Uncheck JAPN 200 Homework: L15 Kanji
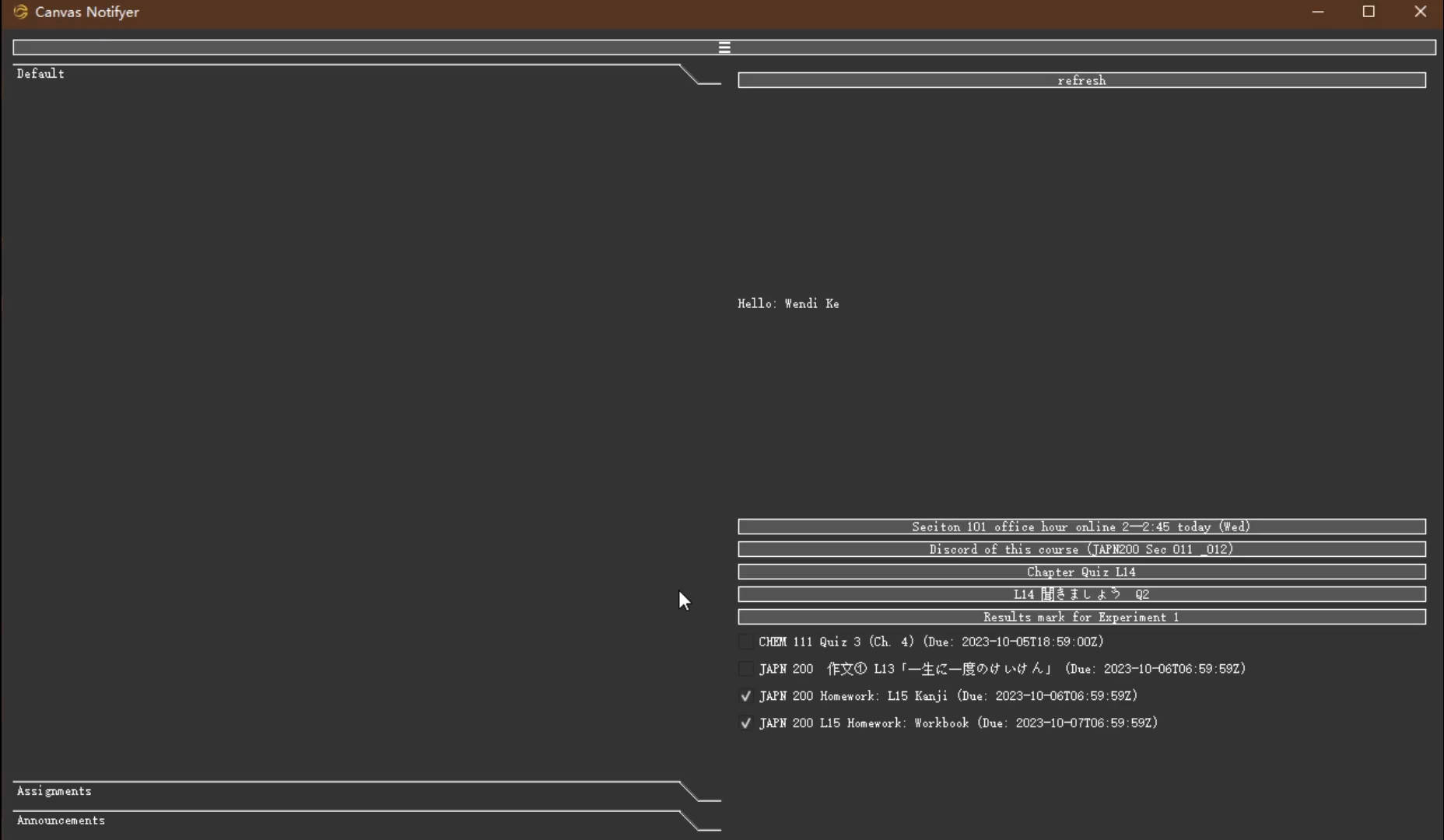 (x=745, y=696)
